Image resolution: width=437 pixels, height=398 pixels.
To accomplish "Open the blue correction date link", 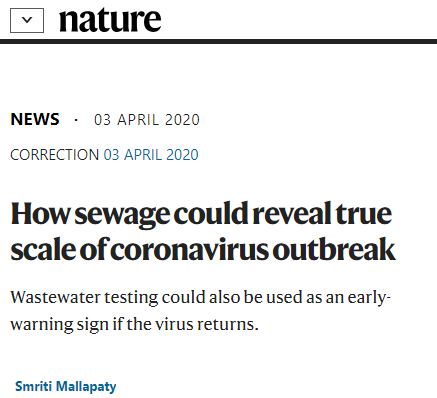I will point(151,155).
